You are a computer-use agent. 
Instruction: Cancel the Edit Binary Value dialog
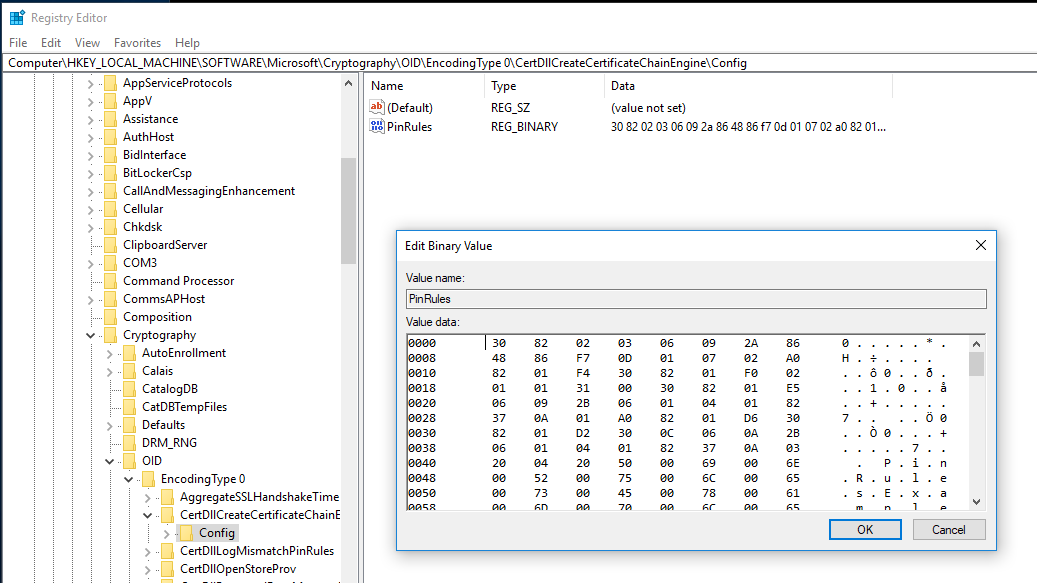(x=947, y=529)
